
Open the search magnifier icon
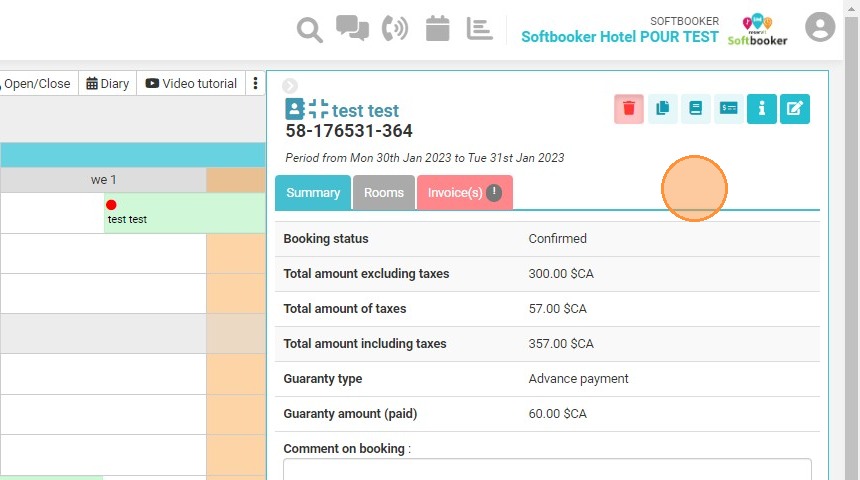310,30
